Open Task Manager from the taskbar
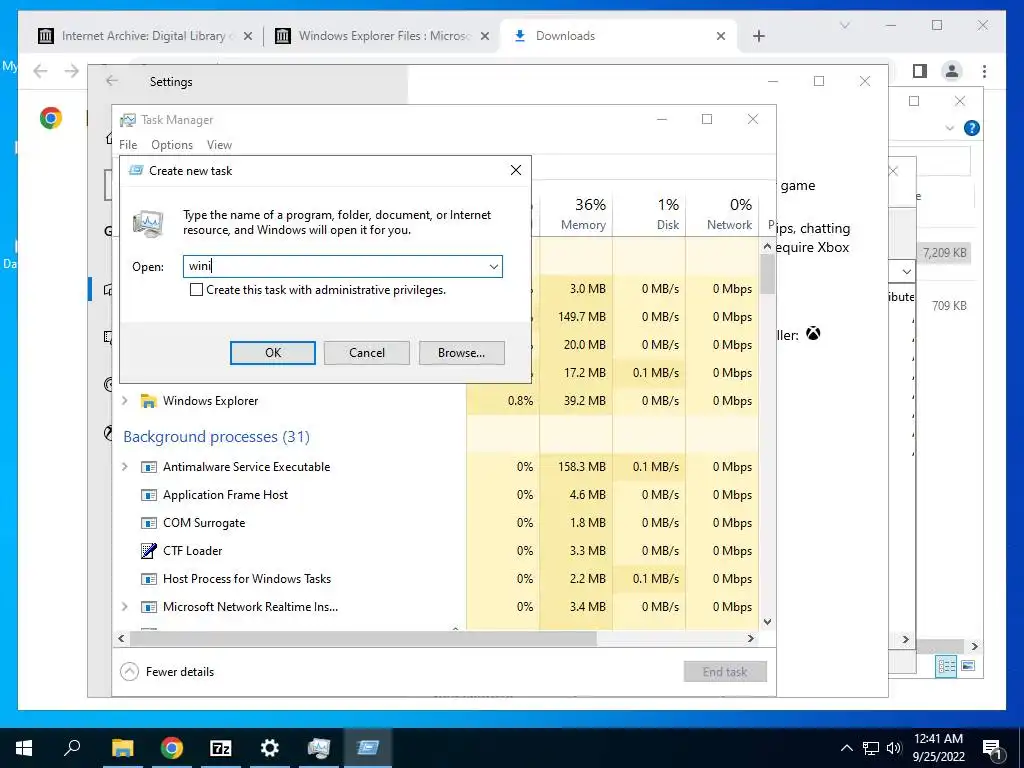Screen dimensions: 1024x768 pyautogui.click(x=319, y=748)
